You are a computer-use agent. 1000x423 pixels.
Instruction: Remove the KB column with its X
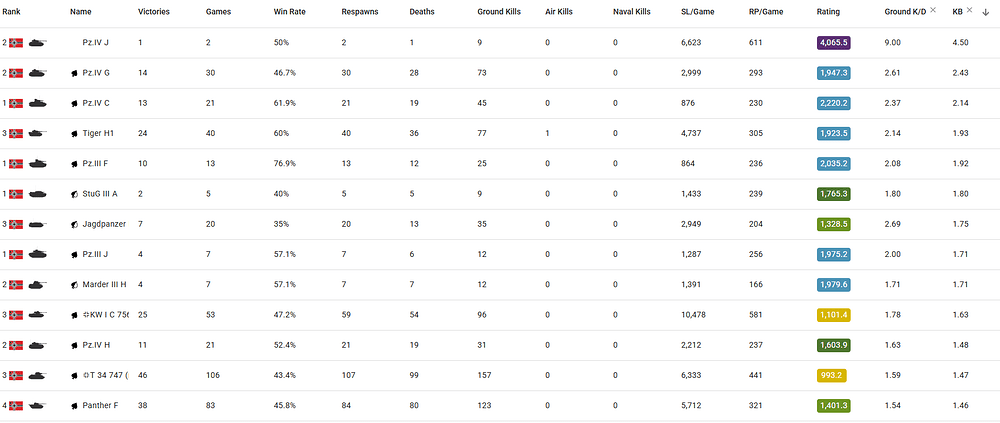[969, 10]
